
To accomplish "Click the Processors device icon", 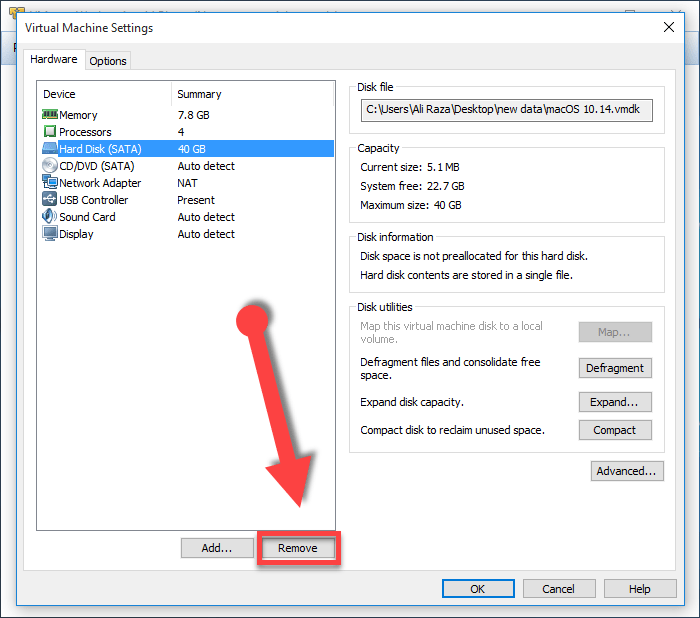I will 49,132.
